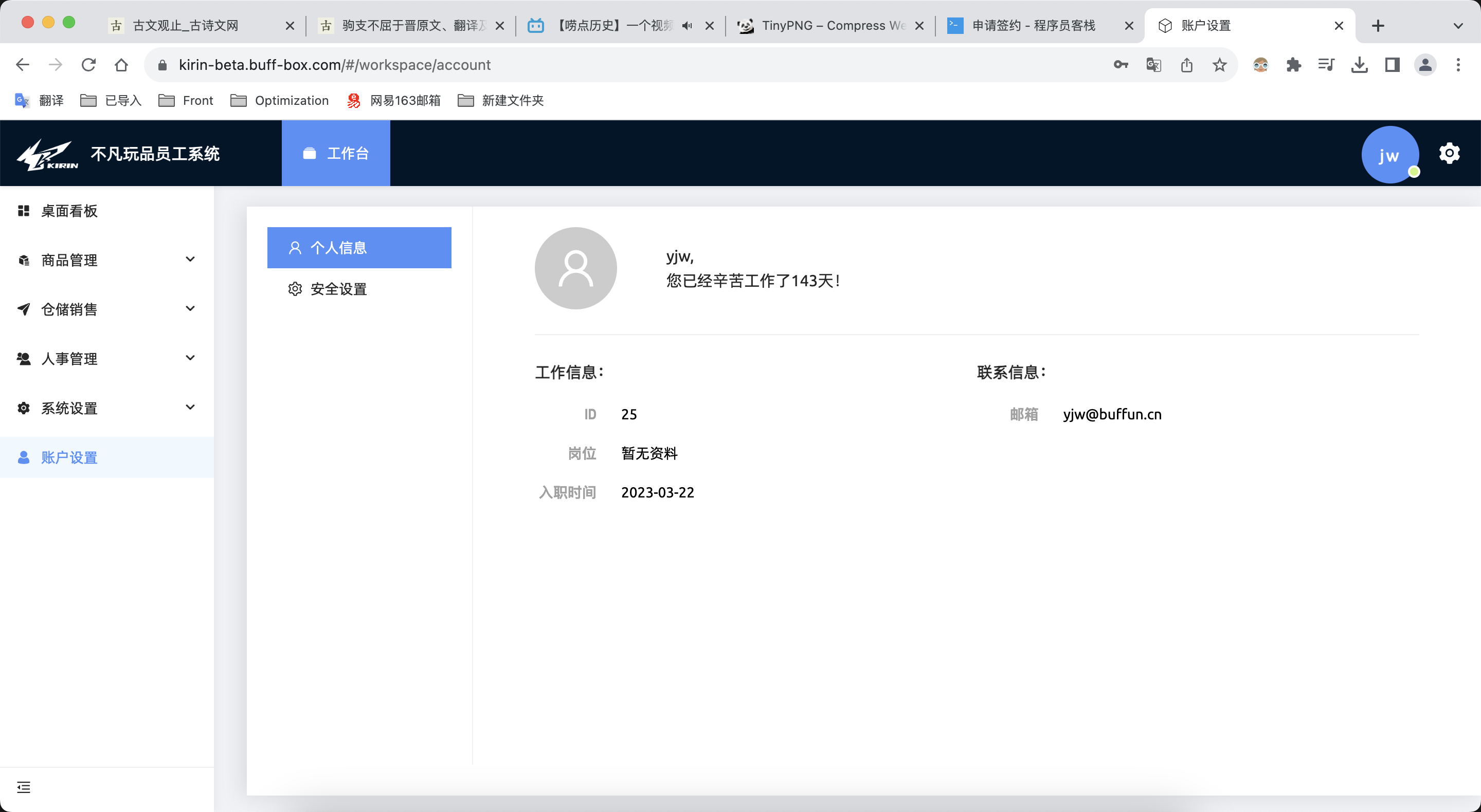Open a new browser tab
This screenshot has width=1481, height=812.
tap(1378, 26)
